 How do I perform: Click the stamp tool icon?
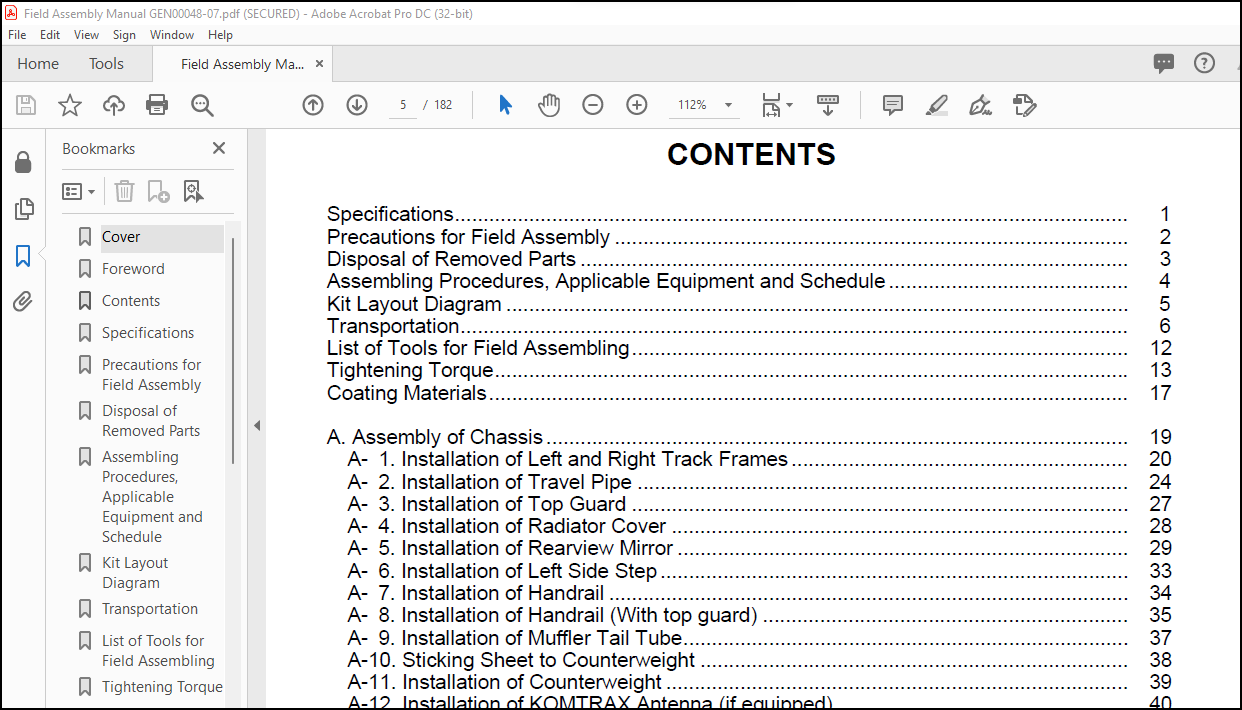[1024, 105]
